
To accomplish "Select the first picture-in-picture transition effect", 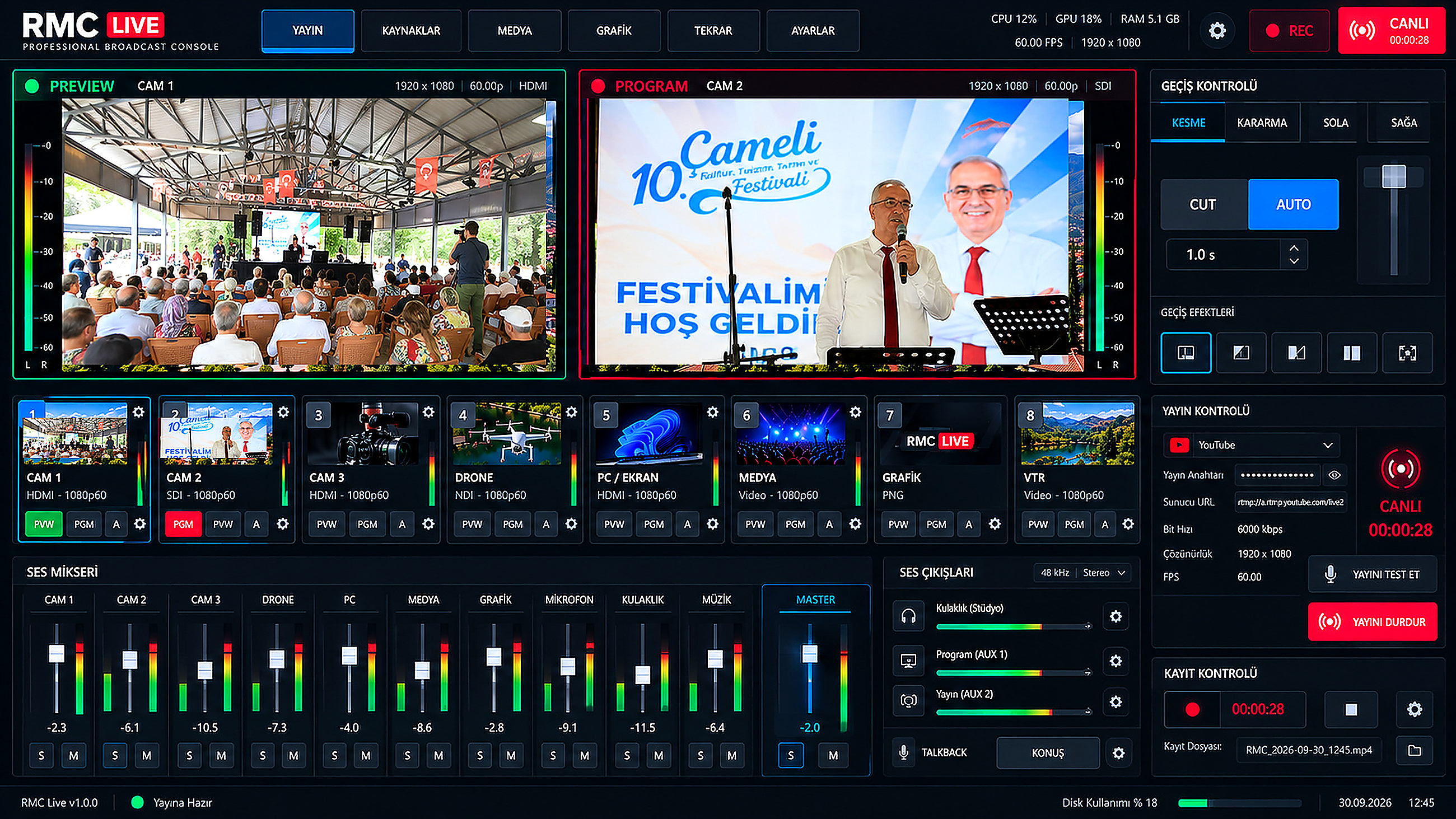I will 1186,353.
